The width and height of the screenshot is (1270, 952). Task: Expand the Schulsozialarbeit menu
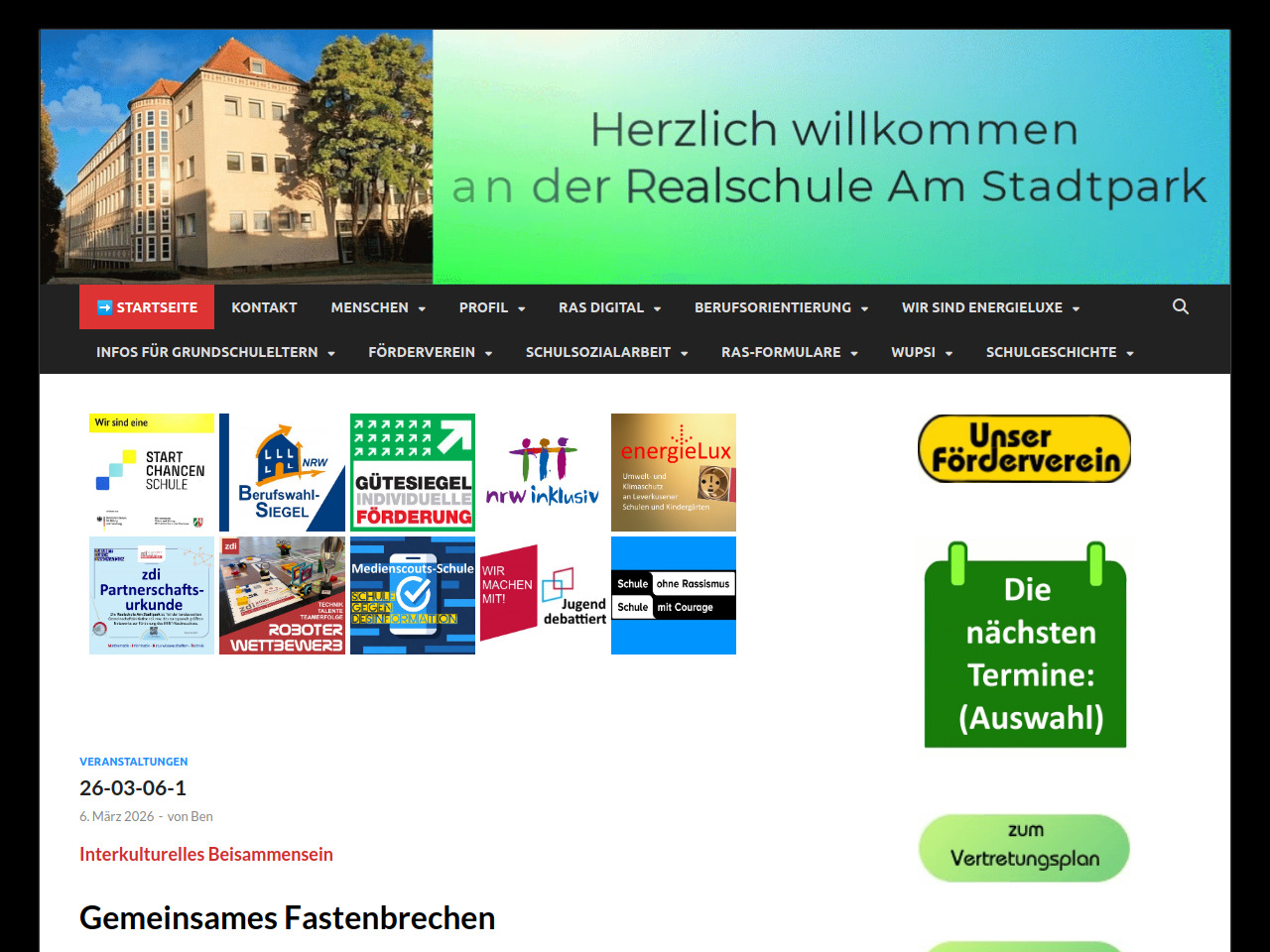coord(606,352)
